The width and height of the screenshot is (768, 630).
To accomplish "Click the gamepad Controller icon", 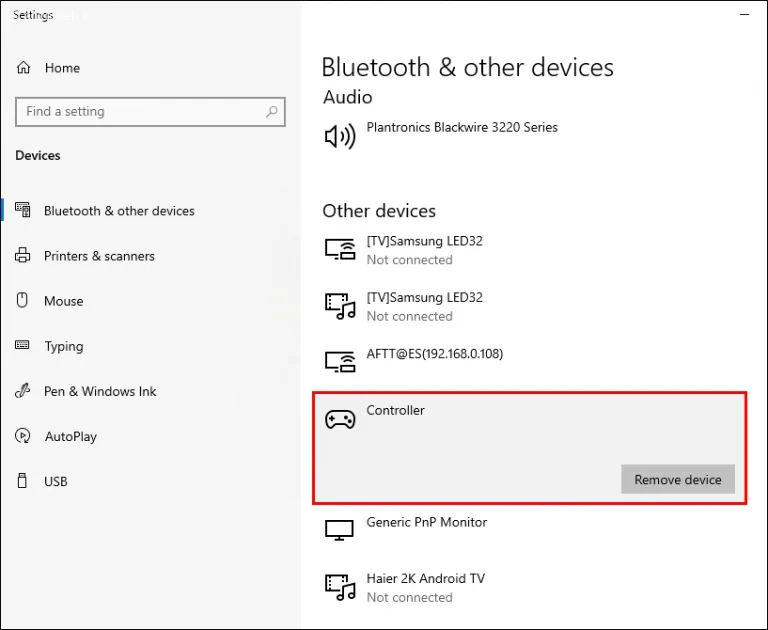I will pyautogui.click(x=340, y=420).
